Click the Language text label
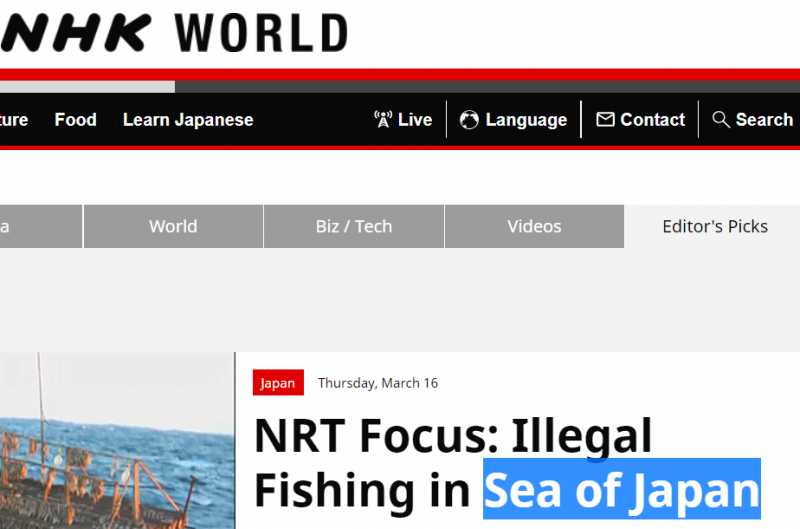The image size is (800, 529). pyautogui.click(x=526, y=120)
